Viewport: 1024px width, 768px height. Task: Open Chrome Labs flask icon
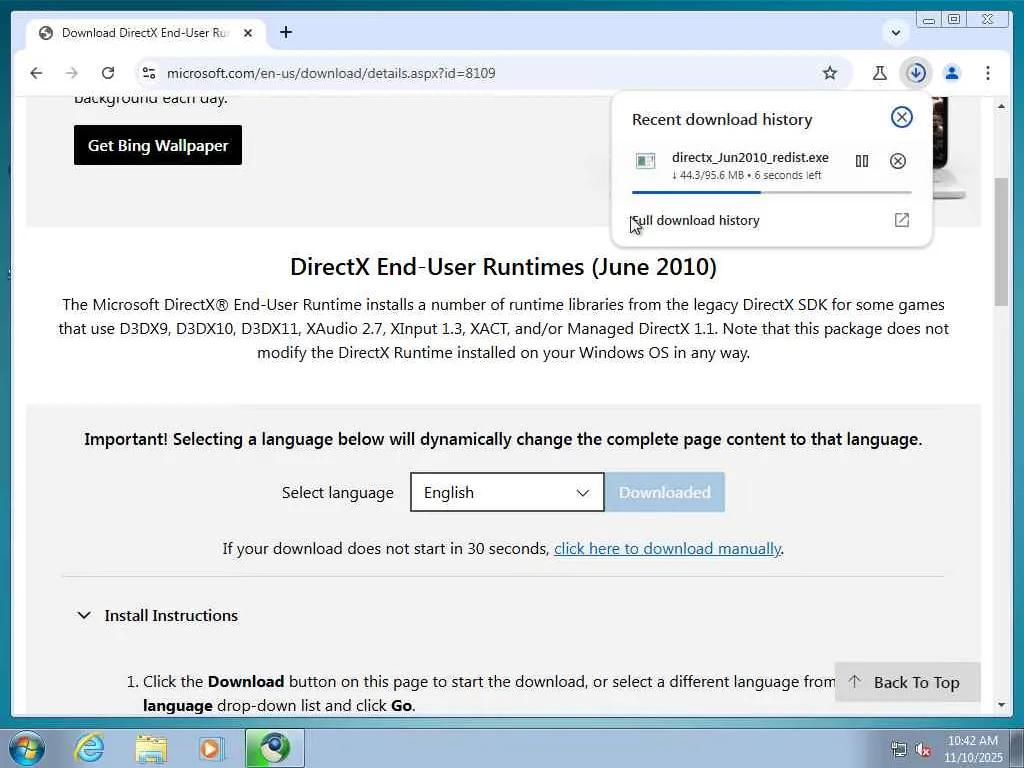click(x=880, y=73)
